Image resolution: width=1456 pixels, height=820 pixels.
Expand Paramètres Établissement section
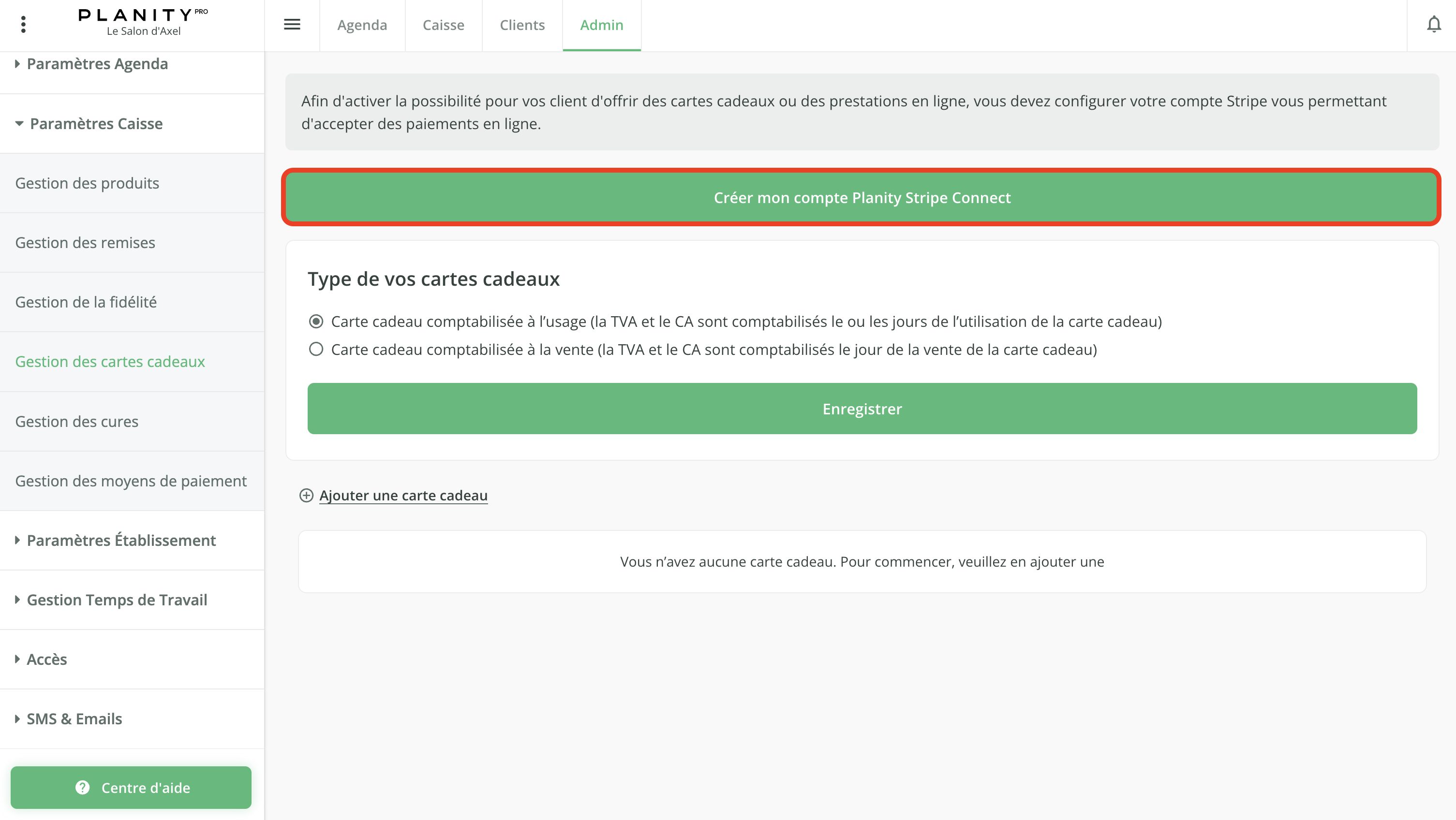coord(121,540)
